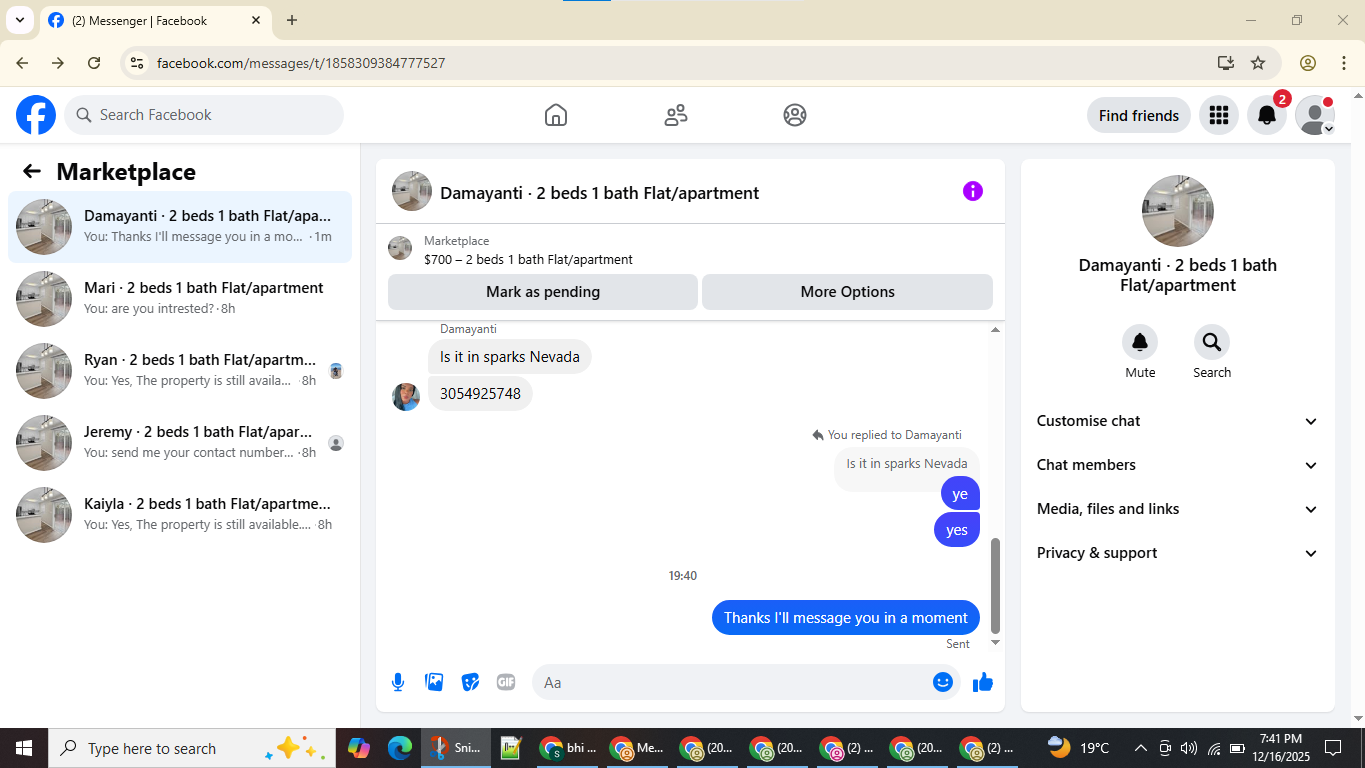The height and width of the screenshot is (768, 1365).
Task: Go back in browser history
Action: tap(22, 63)
